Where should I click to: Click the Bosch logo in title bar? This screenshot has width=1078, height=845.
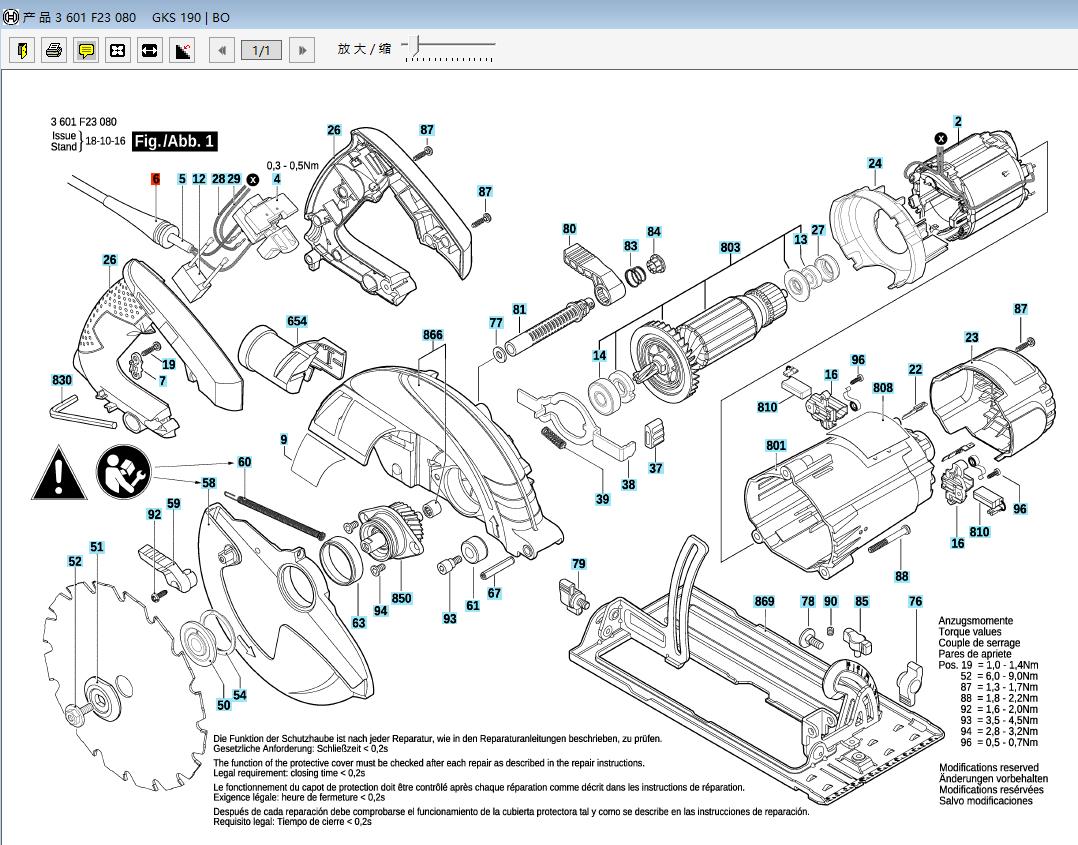pos(10,17)
